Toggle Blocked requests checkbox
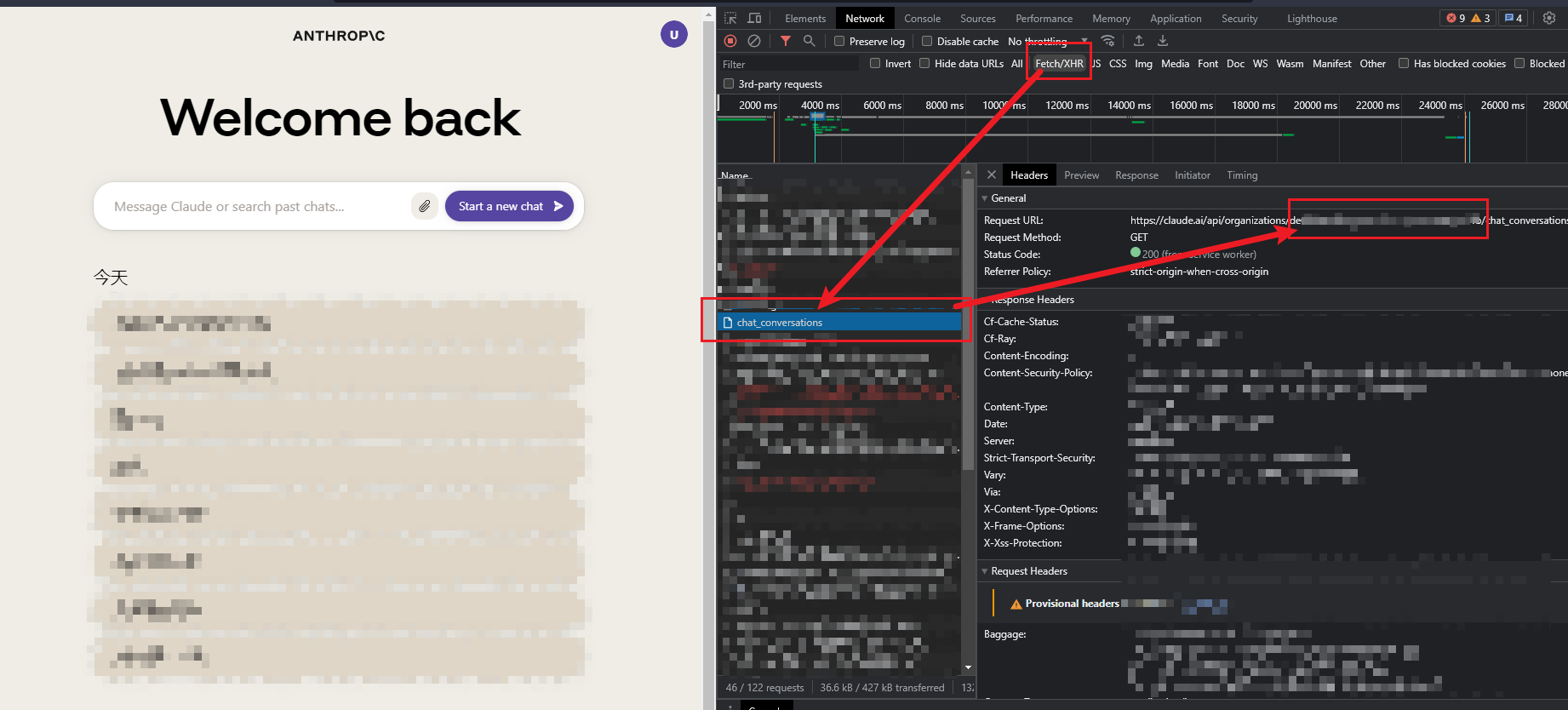 1519,63
